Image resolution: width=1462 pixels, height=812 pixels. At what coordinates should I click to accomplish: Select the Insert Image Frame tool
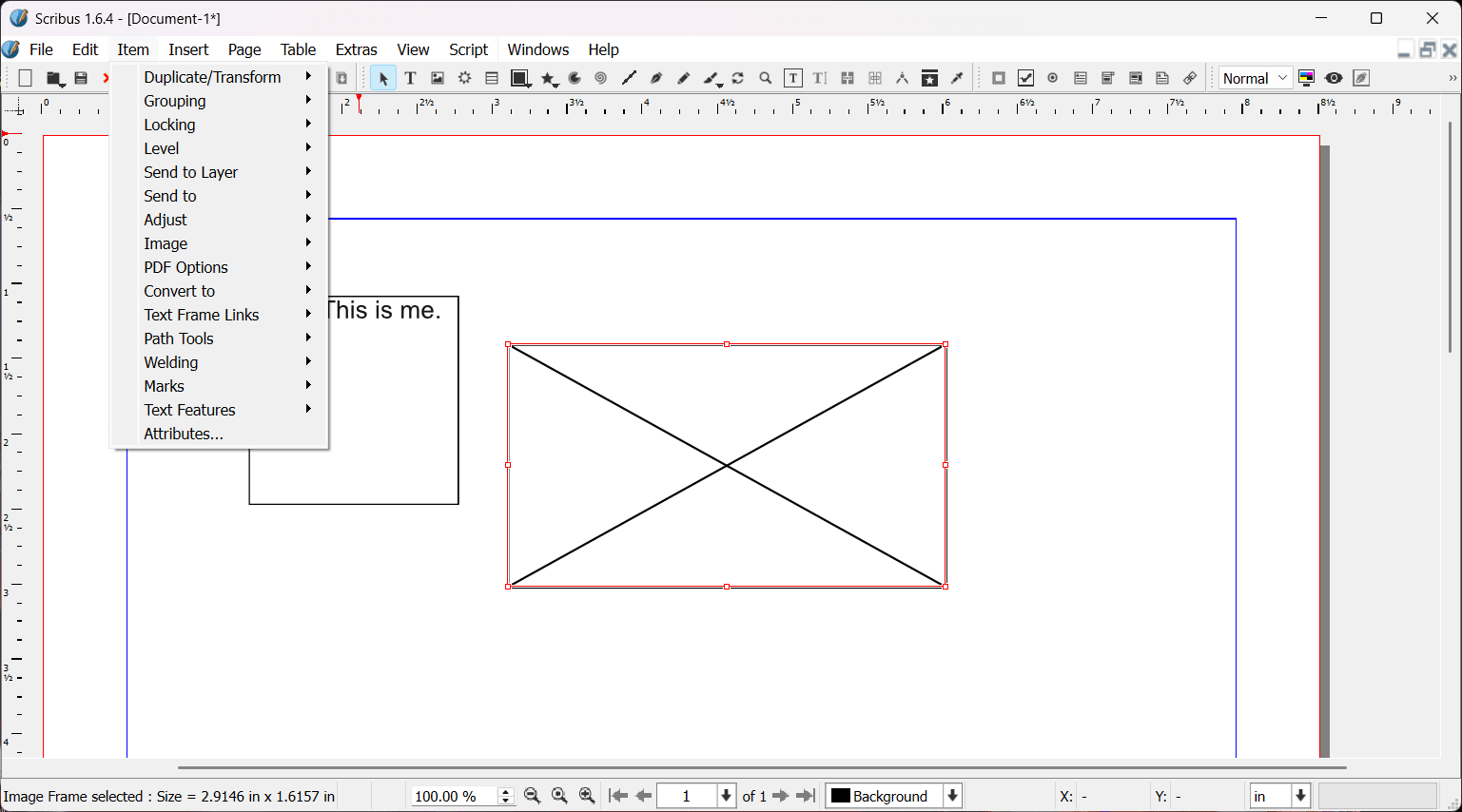click(438, 79)
